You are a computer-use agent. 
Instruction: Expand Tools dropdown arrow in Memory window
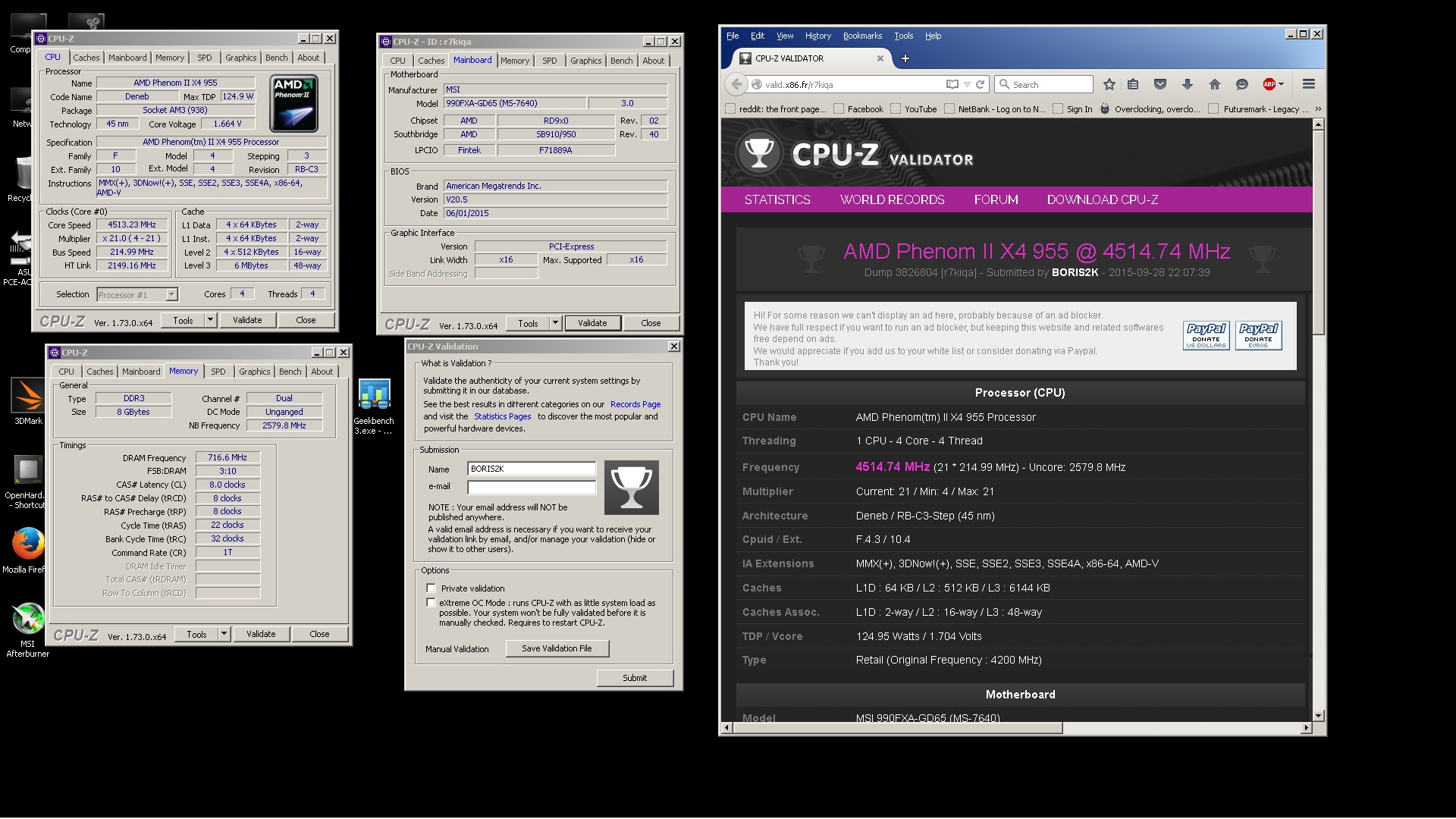pyautogui.click(x=224, y=634)
